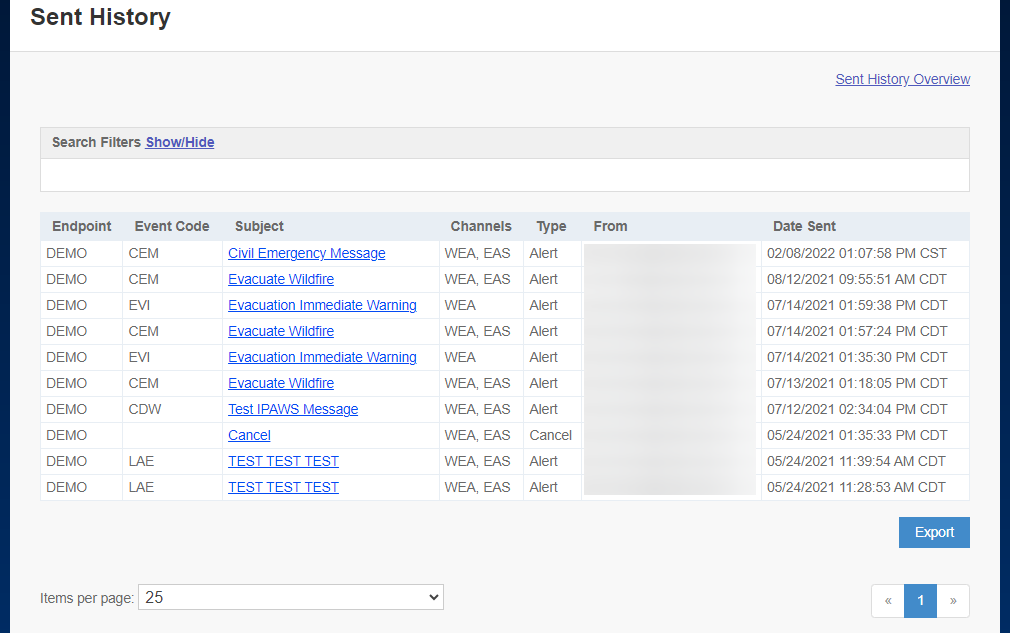Open TEST TEST TEST sent at 11:28:53 AM

[283, 487]
